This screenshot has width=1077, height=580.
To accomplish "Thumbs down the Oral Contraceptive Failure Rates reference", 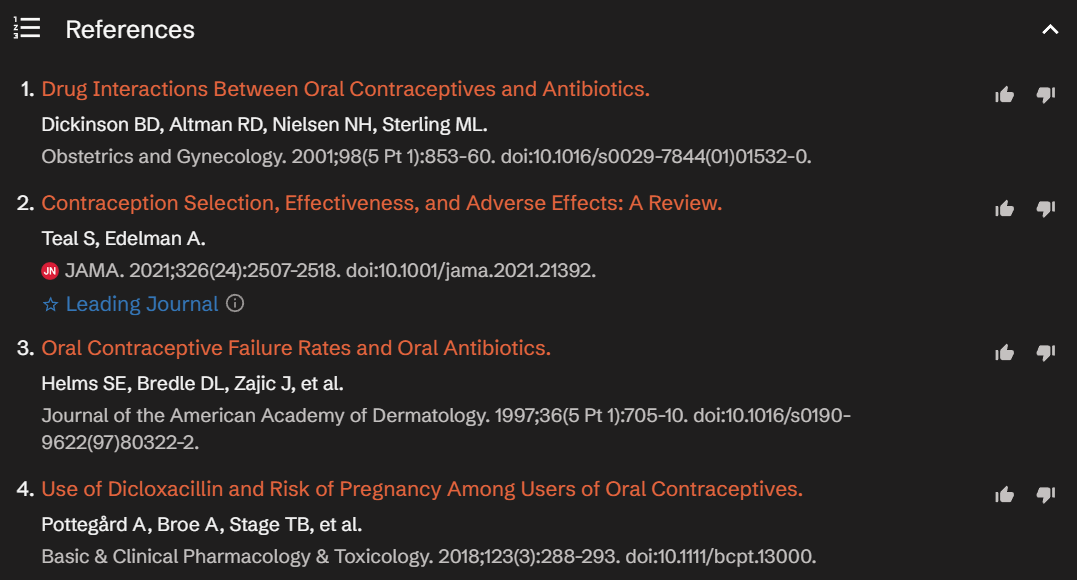I will (x=1046, y=353).
